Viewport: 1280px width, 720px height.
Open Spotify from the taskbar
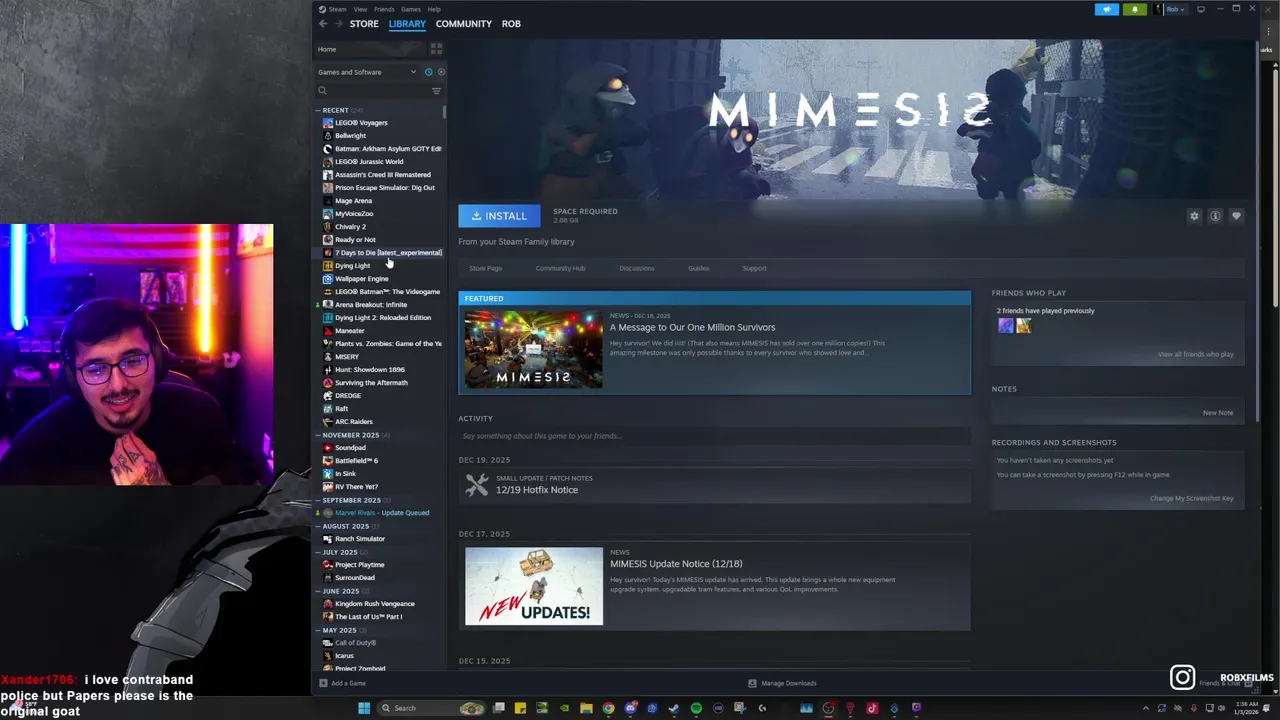(x=696, y=708)
